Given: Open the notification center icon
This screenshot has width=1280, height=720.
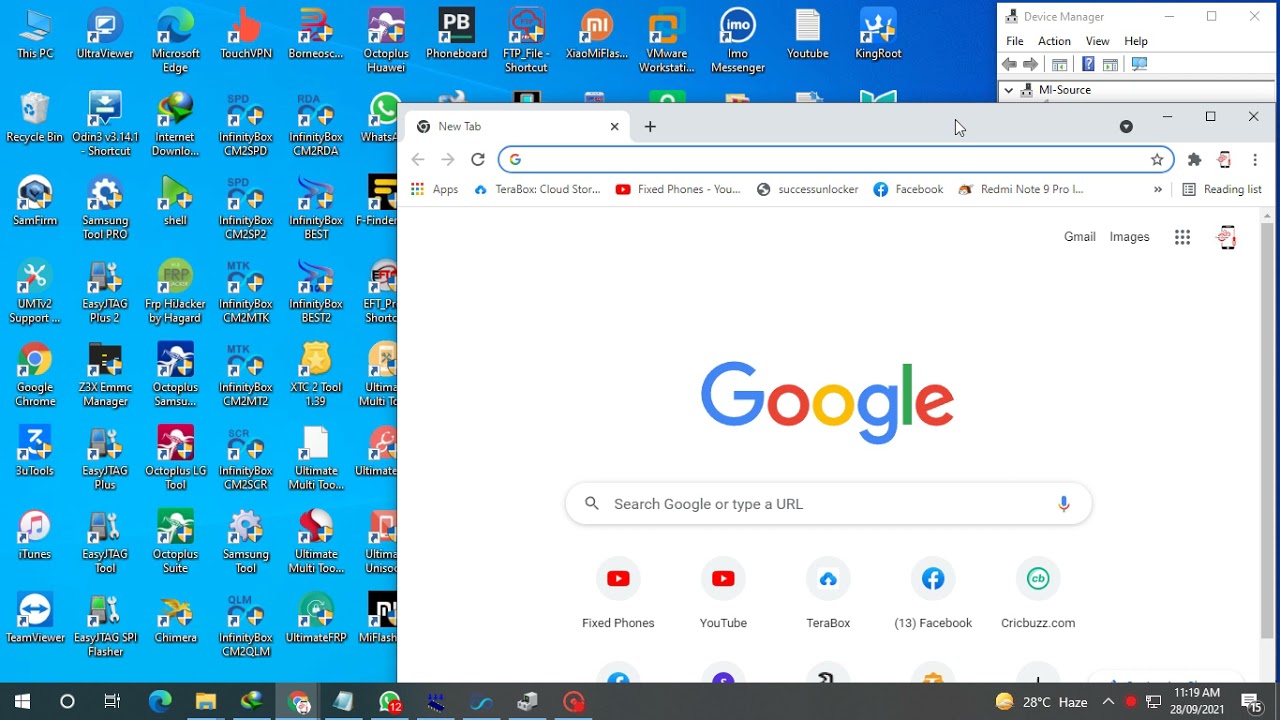Looking at the screenshot, I should tap(1251, 702).
